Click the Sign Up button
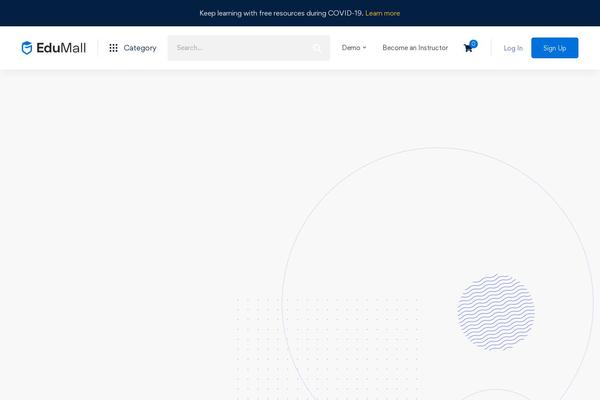This screenshot has width=600, height=400. coord(554,48)
